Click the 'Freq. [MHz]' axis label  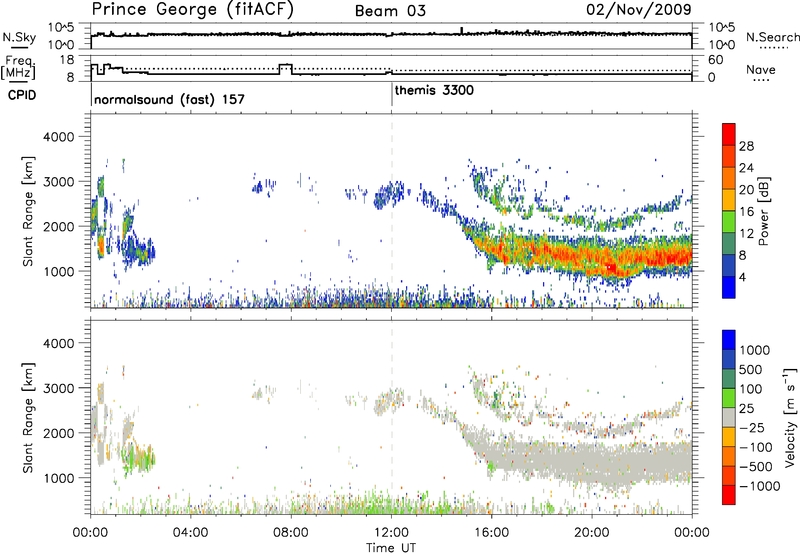click(18, 67)
